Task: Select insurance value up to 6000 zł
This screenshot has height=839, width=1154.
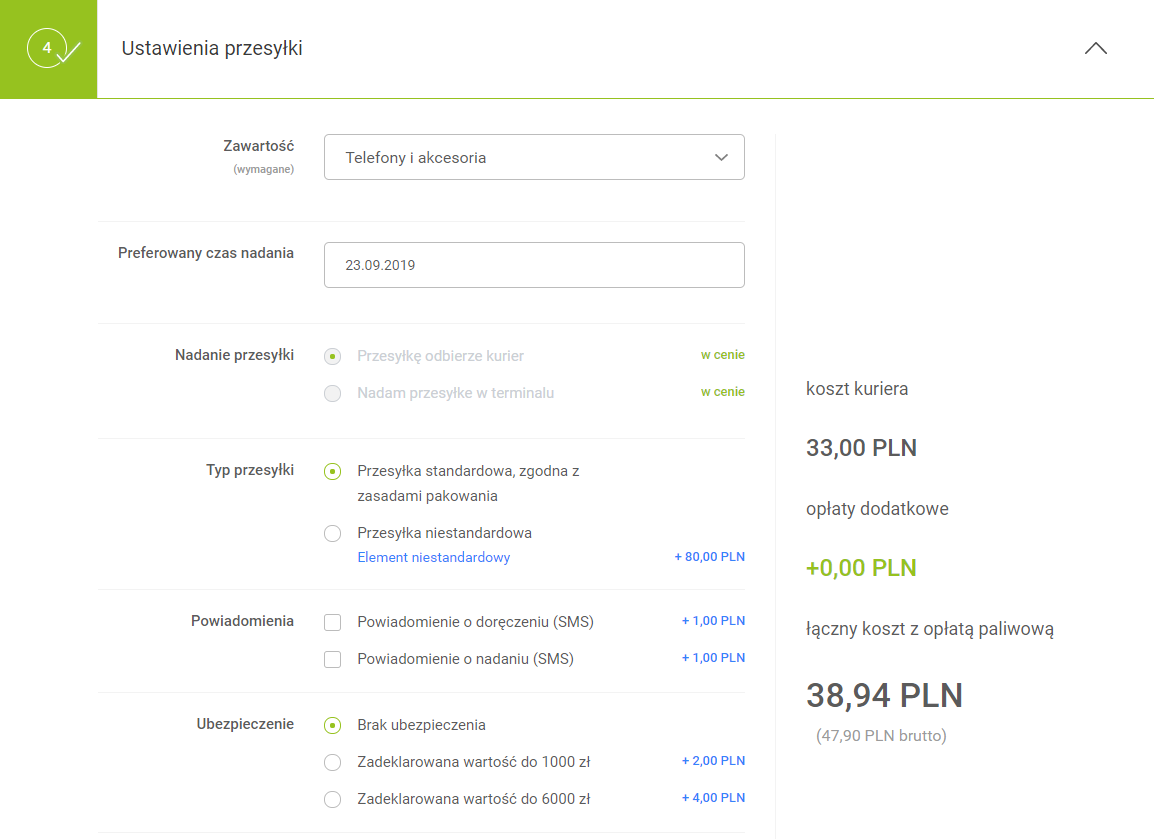Action: coord(333,800)
